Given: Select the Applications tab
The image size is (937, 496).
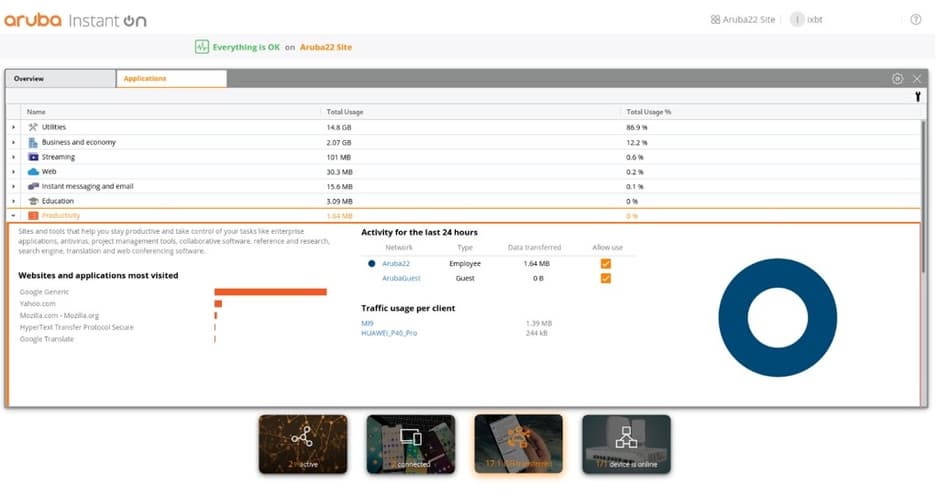Looking at the screenshot, I should pos(172,78).
